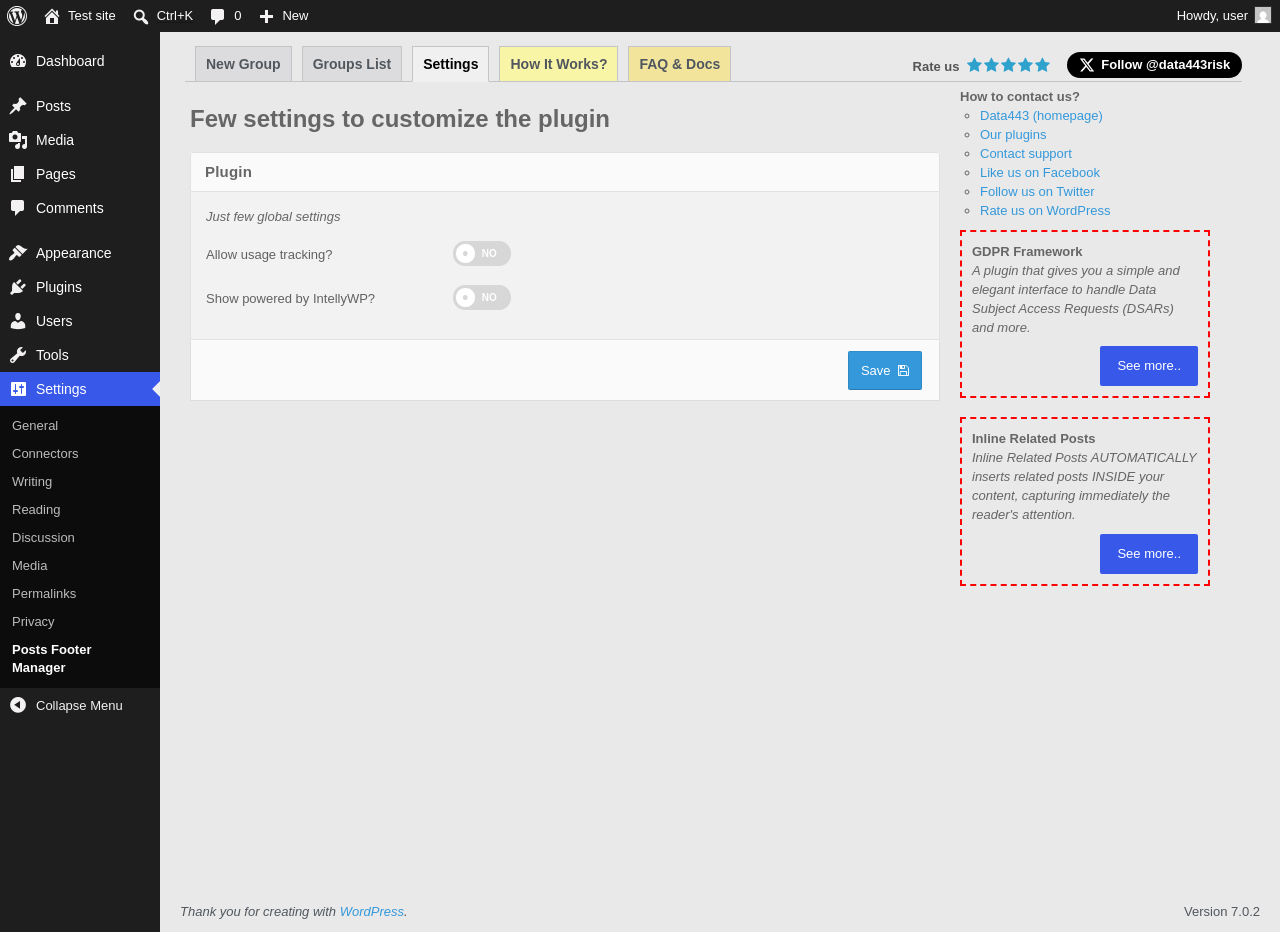Click the WordPress link in footer

[x=372, y=912]
